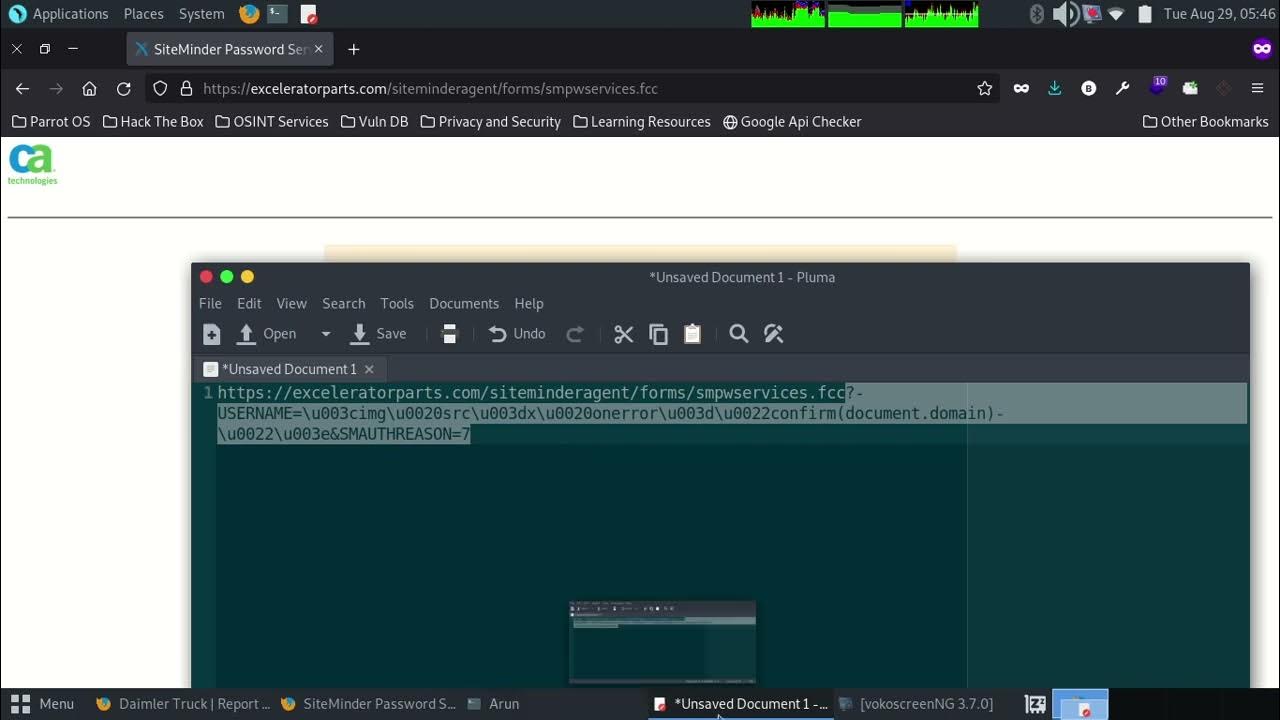Screen dimensions: 1280x720
Task: Open the Menu button in bottom taskbar
Action: point(42,704)
